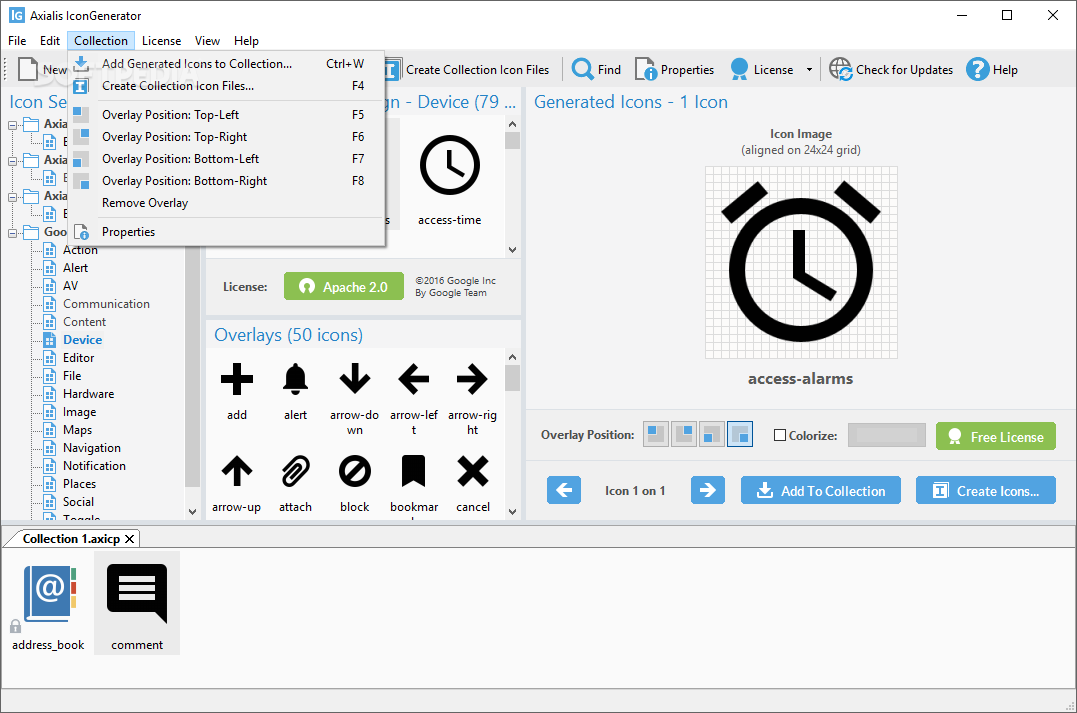Choose the arrow-down overlay icon
This screenshot has height=713, width=1077.
[355, 379]
